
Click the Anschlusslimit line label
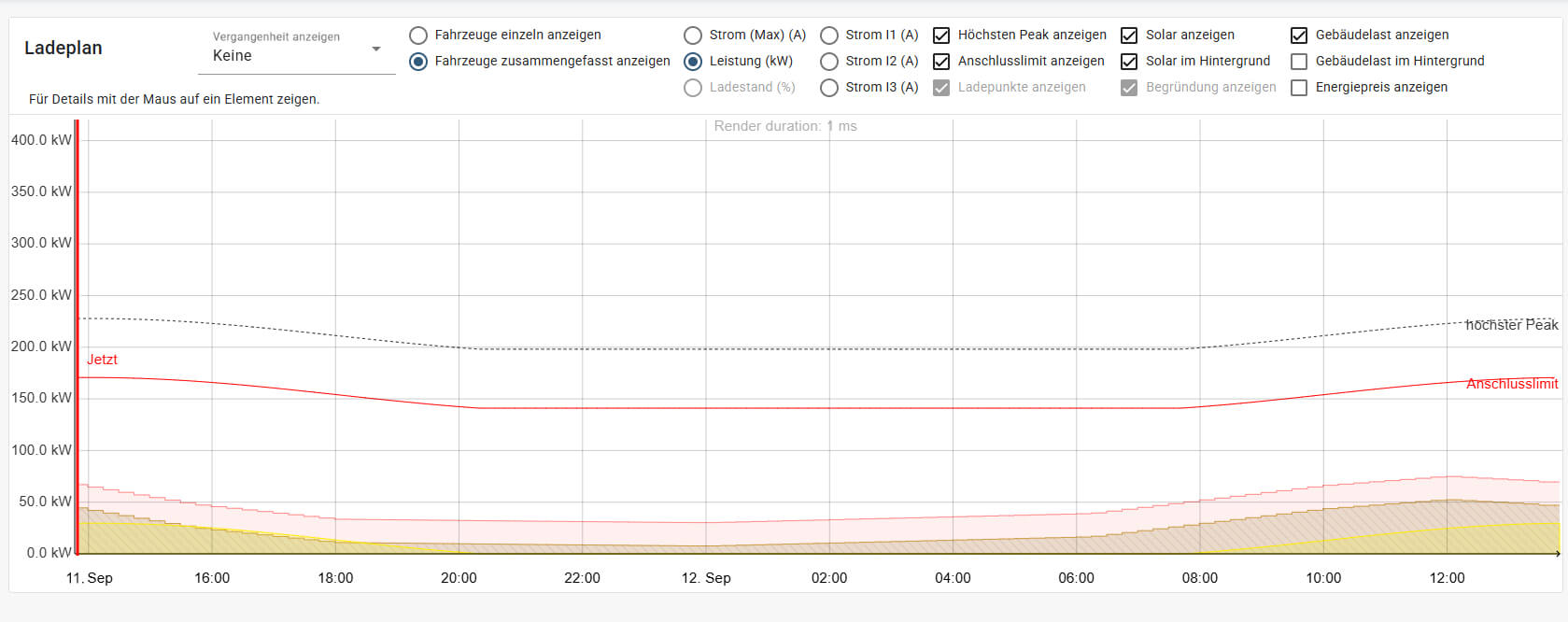point(1511,384)
